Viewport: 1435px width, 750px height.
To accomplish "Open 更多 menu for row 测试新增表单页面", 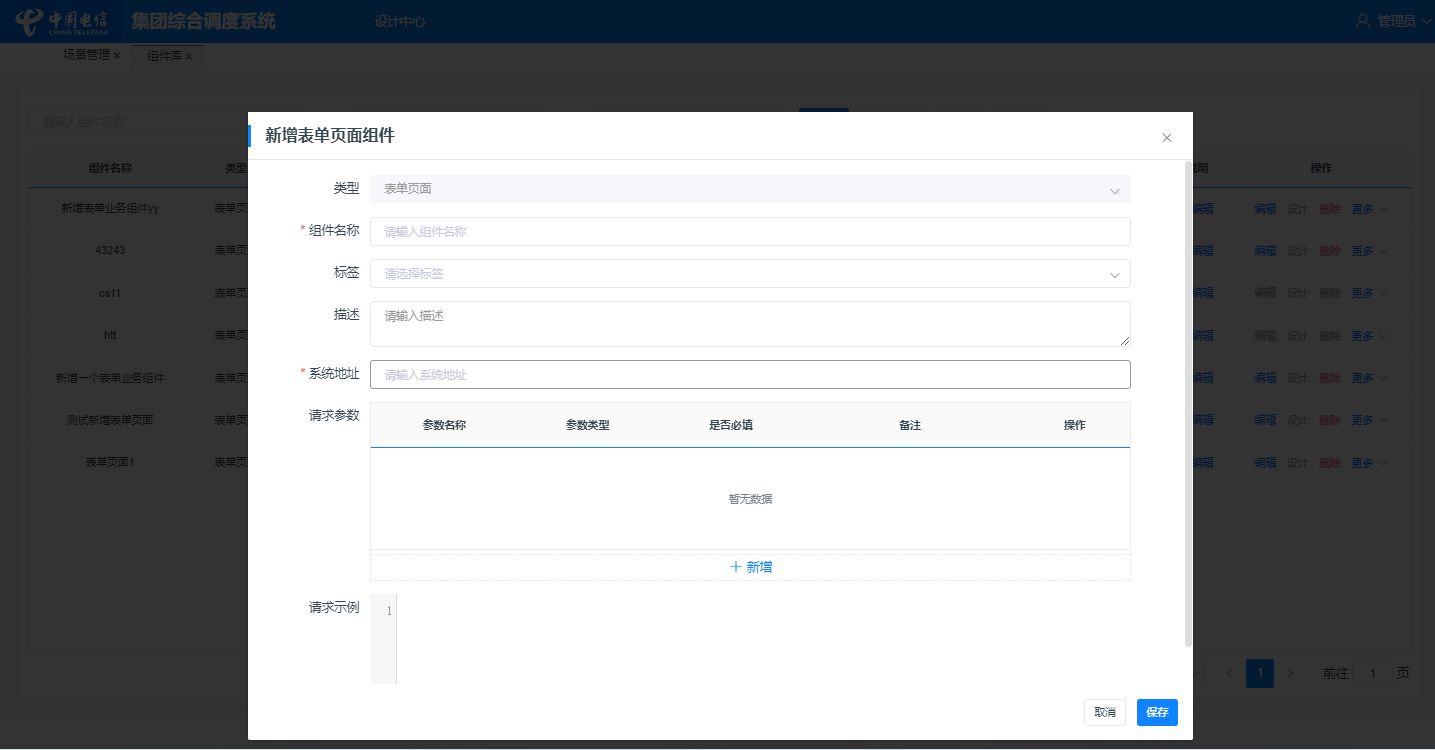I will pyautogui.click(x=1369, y=420).
